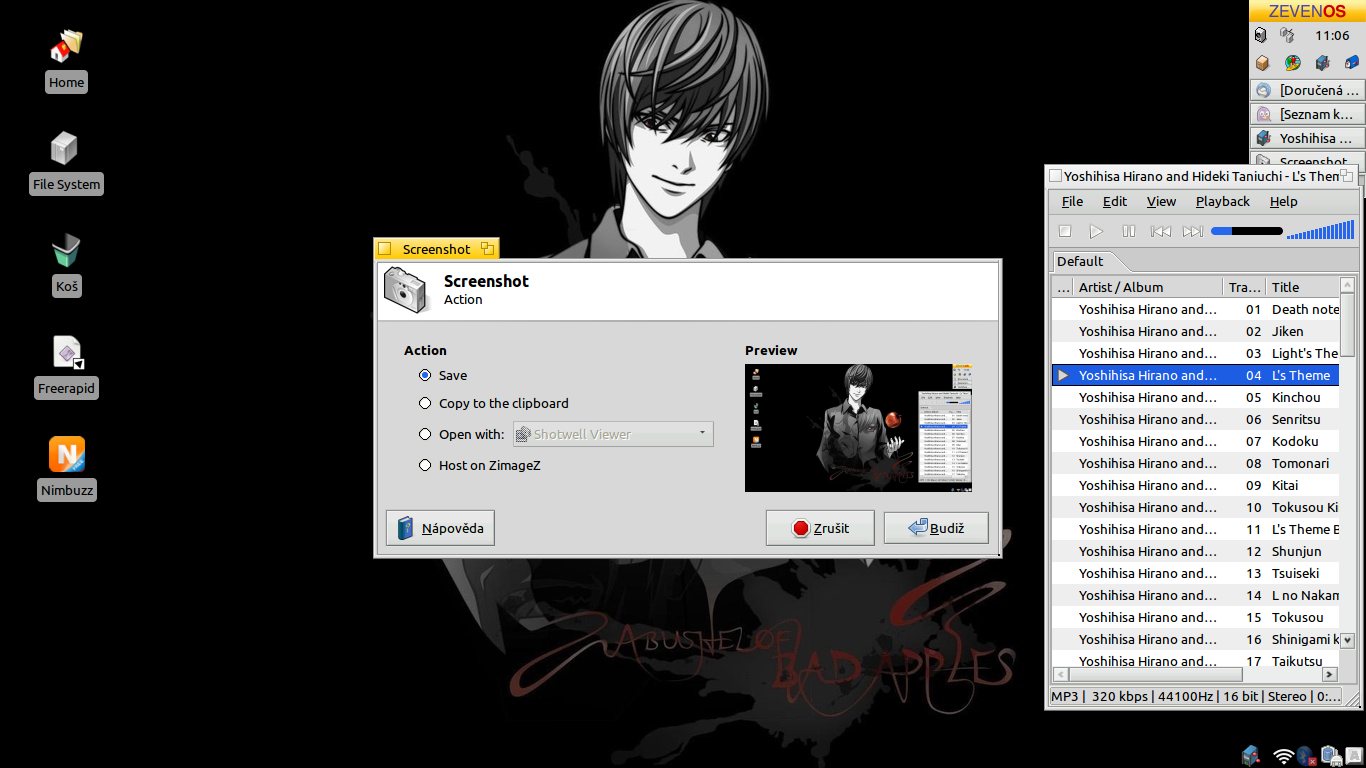Select Host on ZimageZ option
Screen dimensions: 1366x768
480,465
